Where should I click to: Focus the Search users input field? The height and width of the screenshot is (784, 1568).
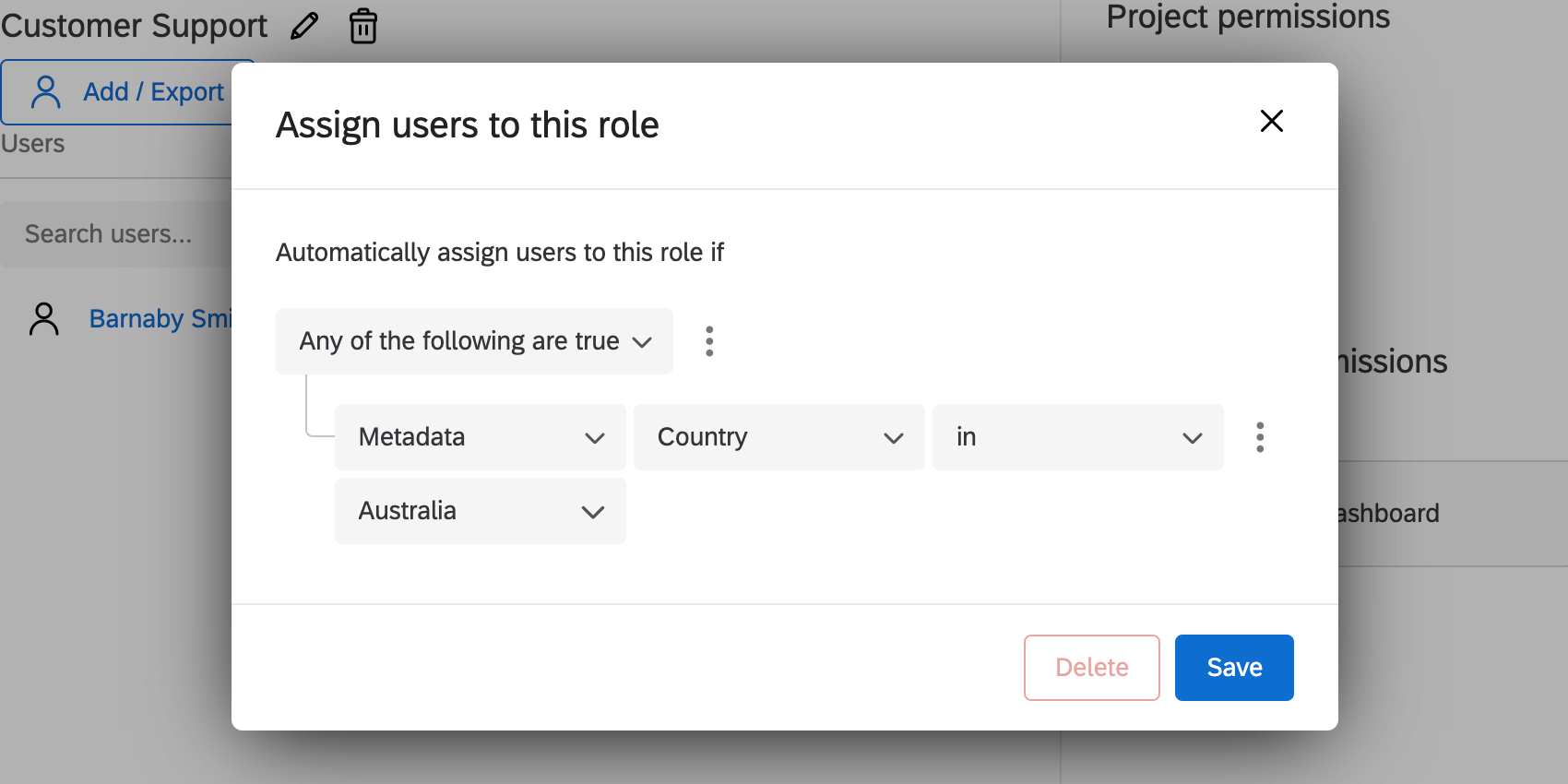click(x=115, y=234)
